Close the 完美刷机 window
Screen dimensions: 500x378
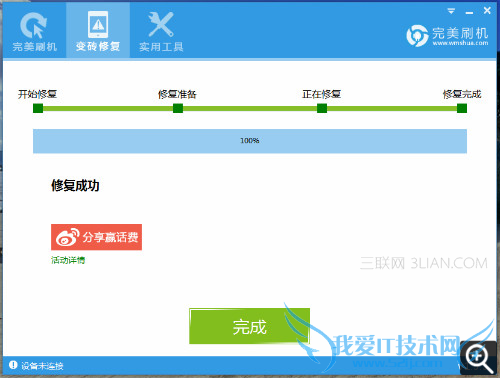(x=487, y=11)
